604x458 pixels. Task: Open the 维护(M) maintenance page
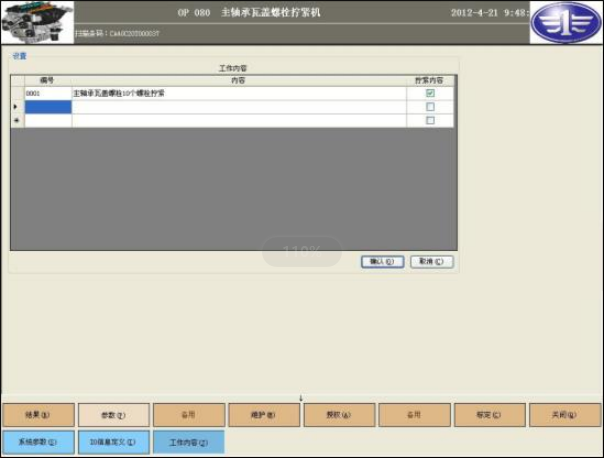(x=264, y=415)
